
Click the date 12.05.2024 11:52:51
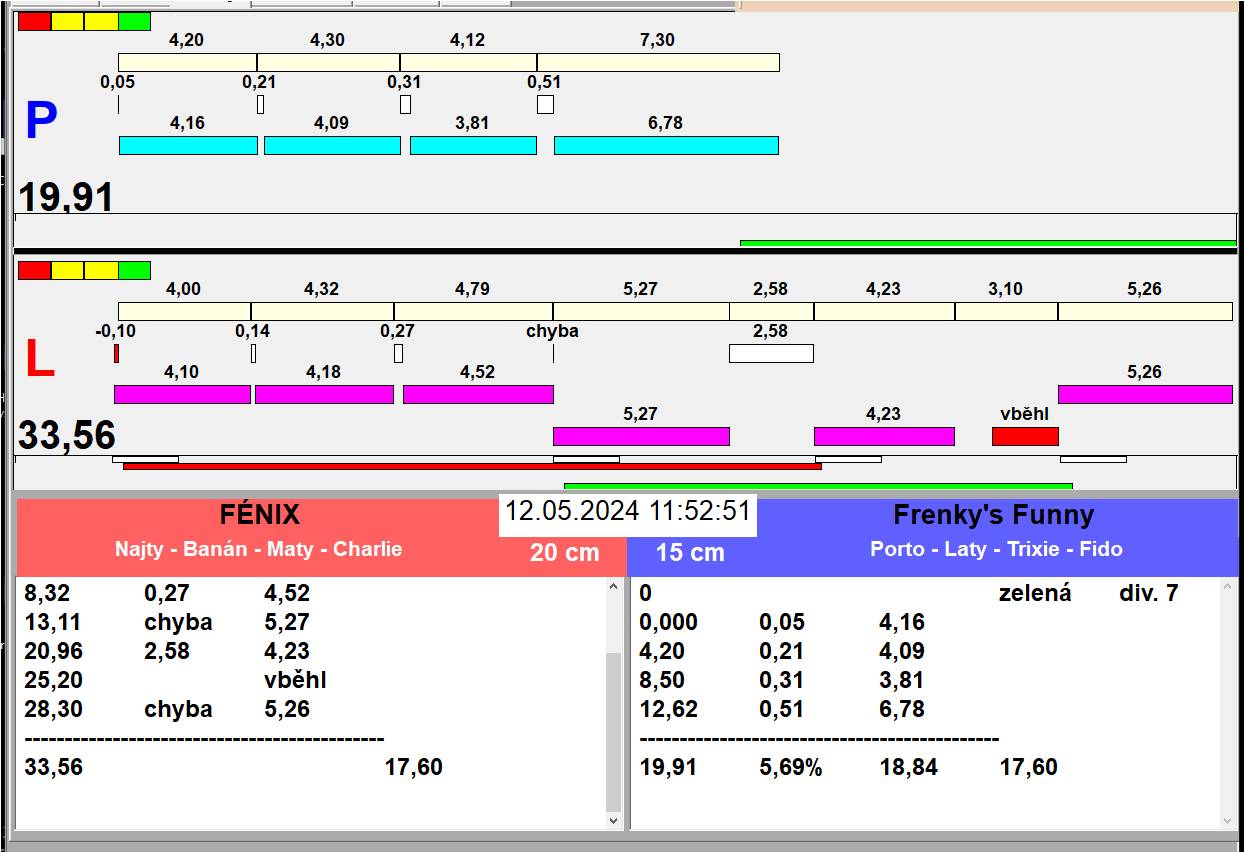(628, 511)
